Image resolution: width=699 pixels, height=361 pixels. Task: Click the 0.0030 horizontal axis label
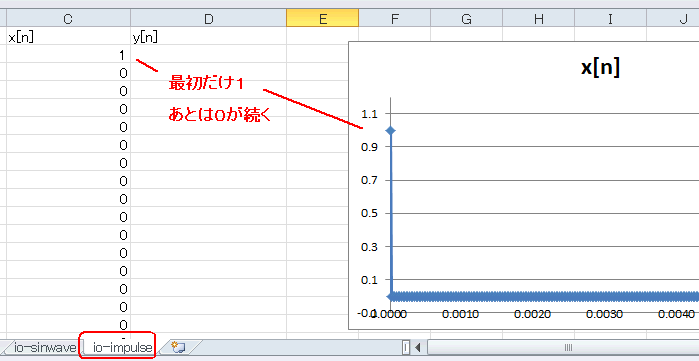604,314
